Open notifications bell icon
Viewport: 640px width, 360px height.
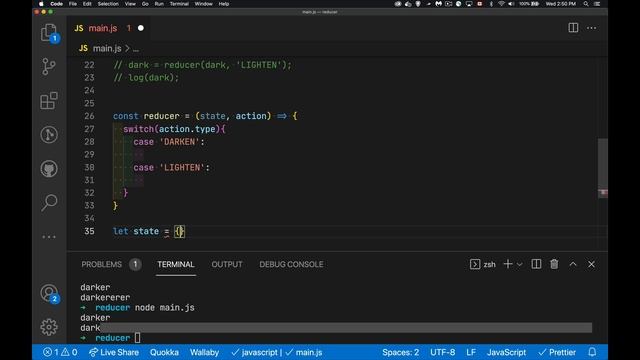[x=592, y=352]
